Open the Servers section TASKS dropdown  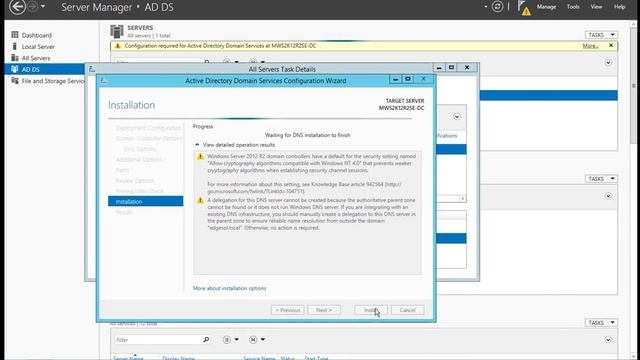click(601, 35)
